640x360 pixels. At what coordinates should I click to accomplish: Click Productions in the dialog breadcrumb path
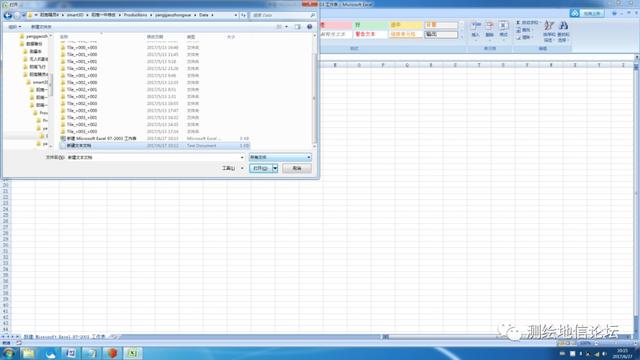pyautogui.click(x=135, y=15)
